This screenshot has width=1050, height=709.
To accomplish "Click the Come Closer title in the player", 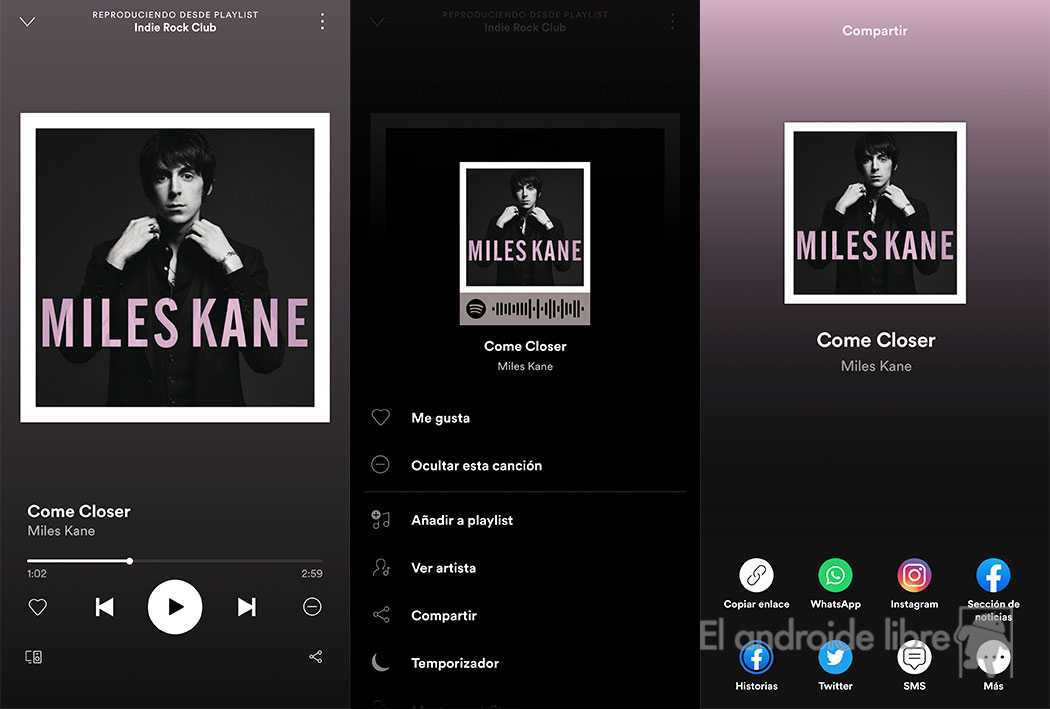I will click(x=79, y=511).
